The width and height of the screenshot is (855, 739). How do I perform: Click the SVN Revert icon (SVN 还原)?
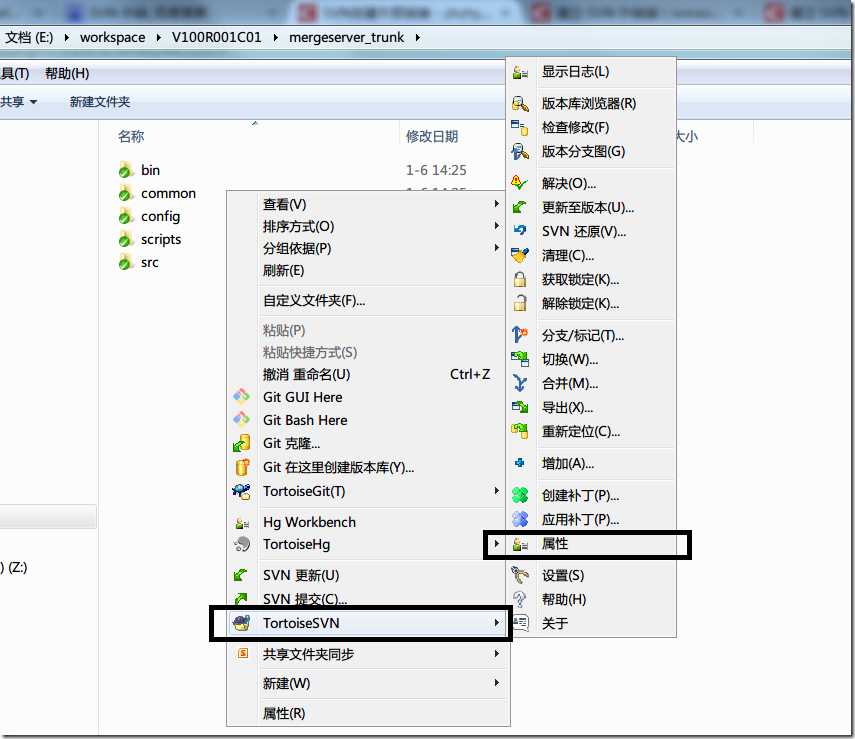[520, 231]
